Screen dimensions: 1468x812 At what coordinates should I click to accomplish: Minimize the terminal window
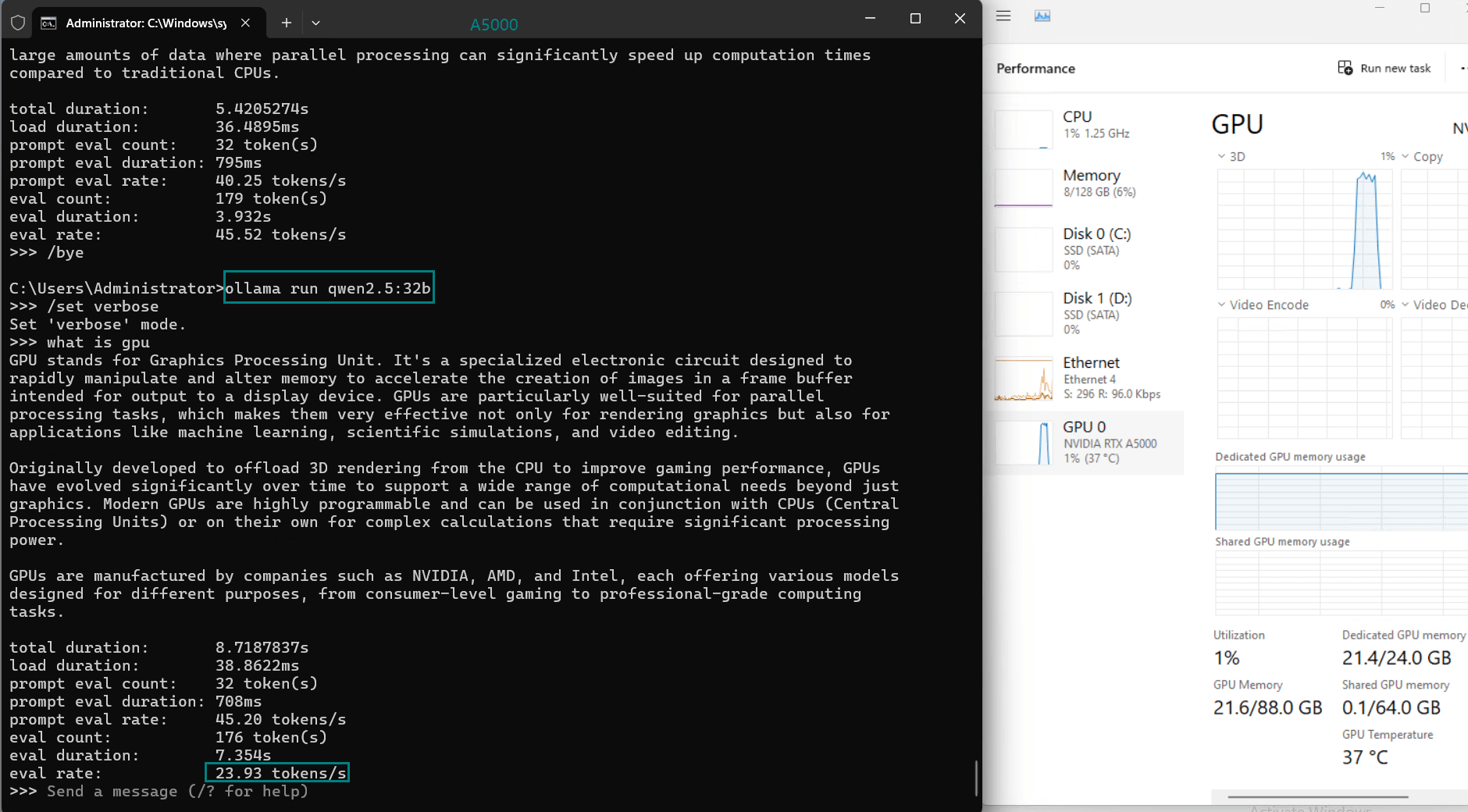pos(870,18)
